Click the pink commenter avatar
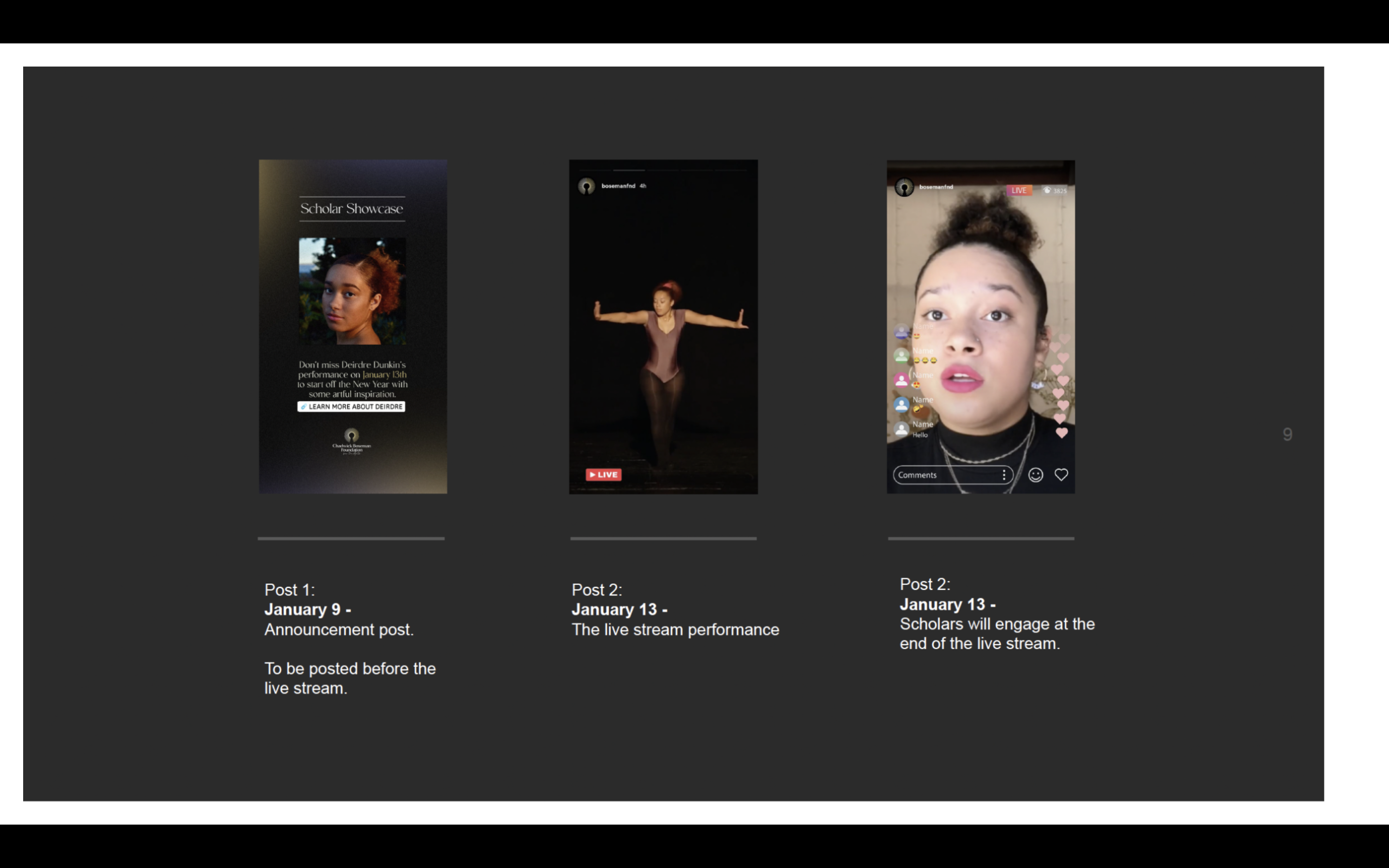The width and height of the screenshot is (1389, 868). click(901, 380)
